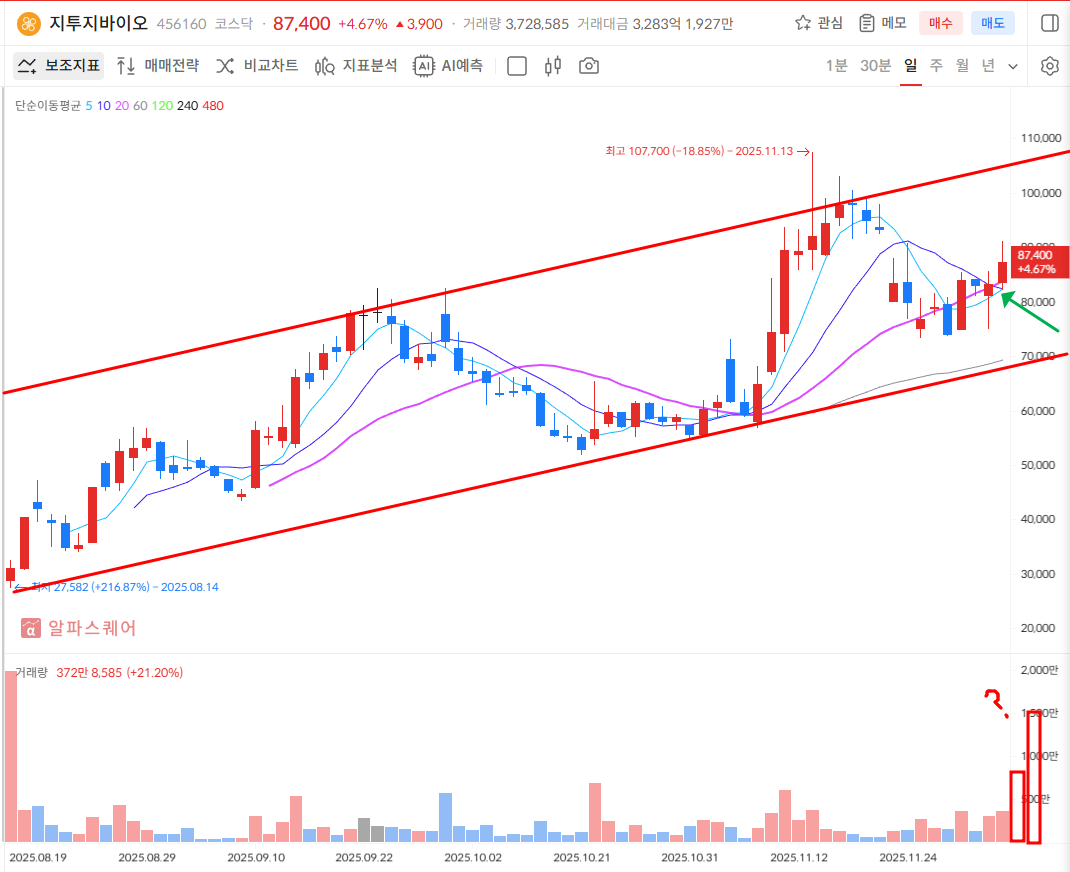Expand the time interval dropdown chevron
The width and height of the screenshot is (1070, 872).
[x=1013, y=66]
